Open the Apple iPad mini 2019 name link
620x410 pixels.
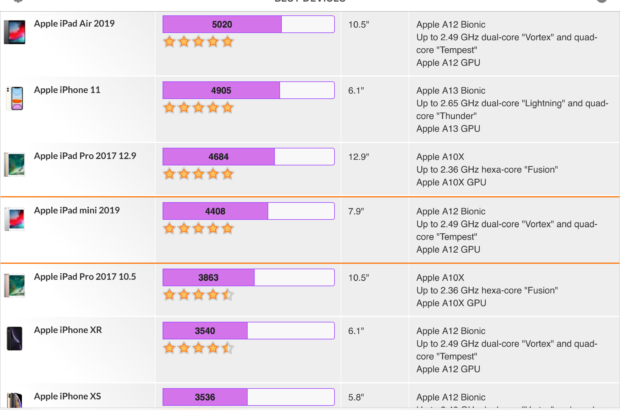click(x=79, y=211)
